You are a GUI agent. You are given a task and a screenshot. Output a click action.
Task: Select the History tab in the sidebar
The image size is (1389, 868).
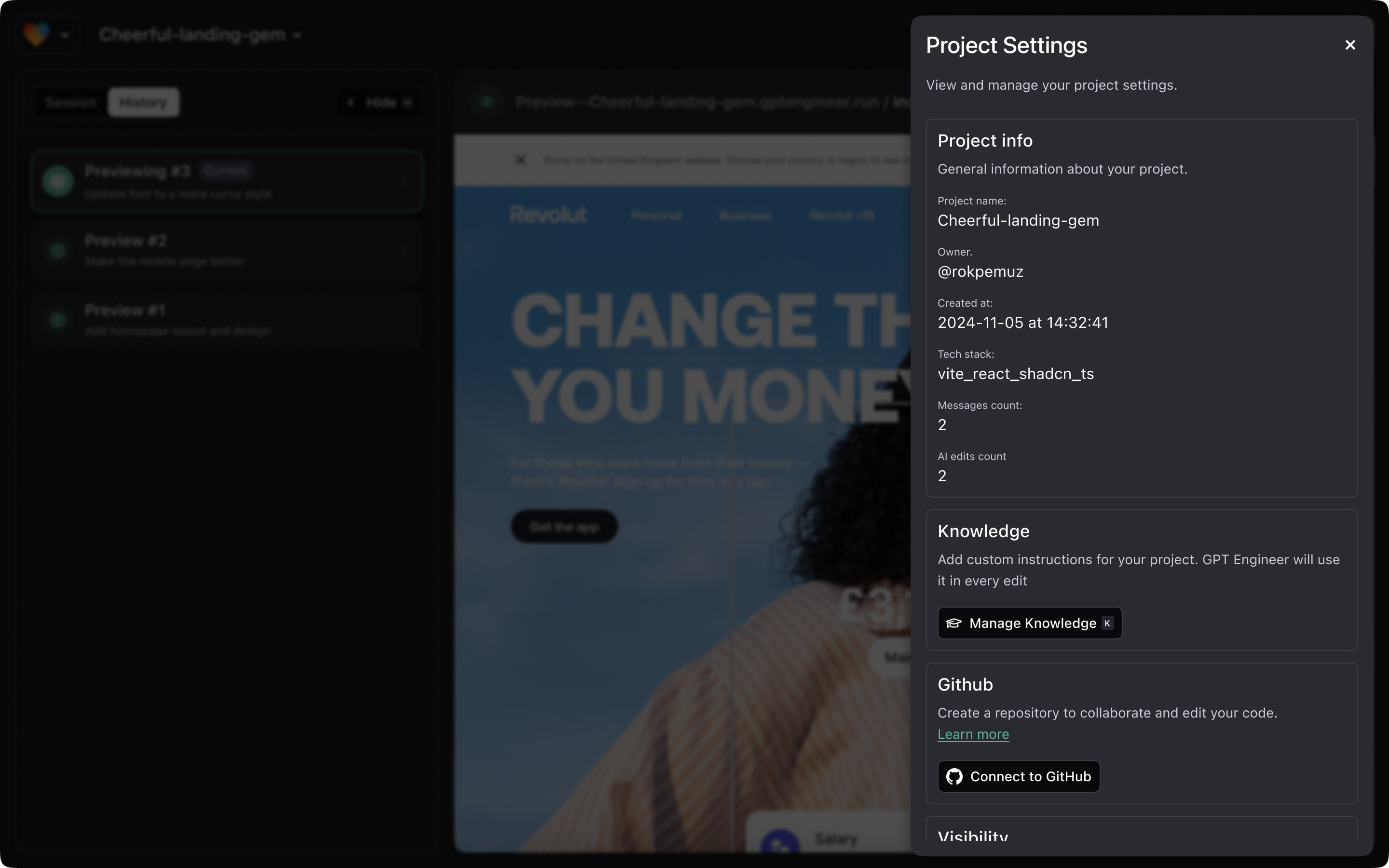(x=144, y=103)
